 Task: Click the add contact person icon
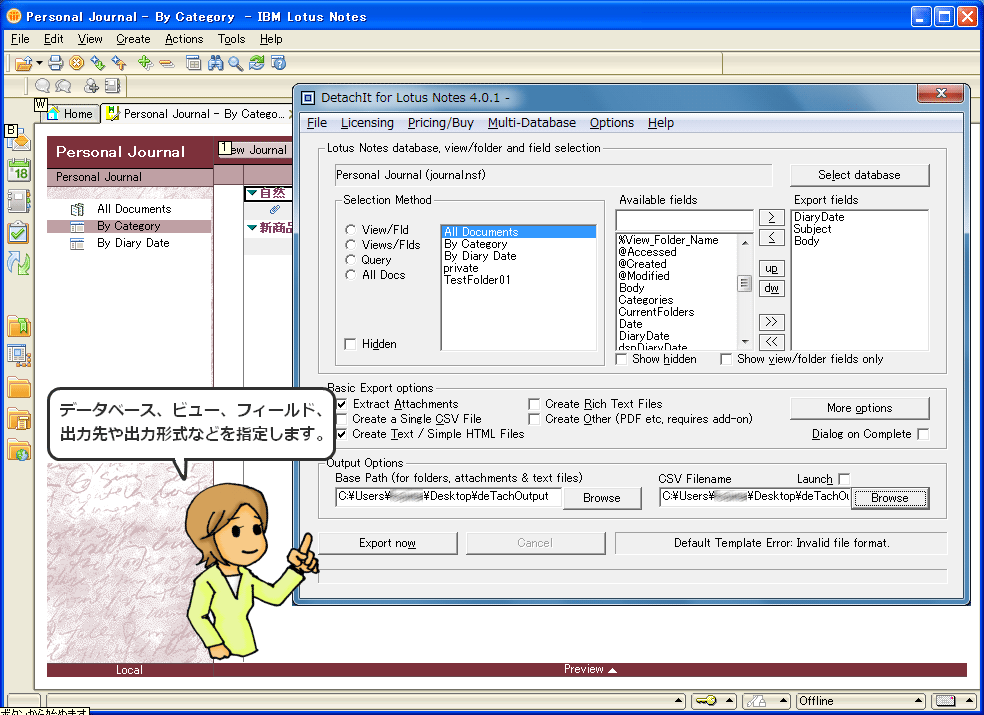tap(92, 86)
